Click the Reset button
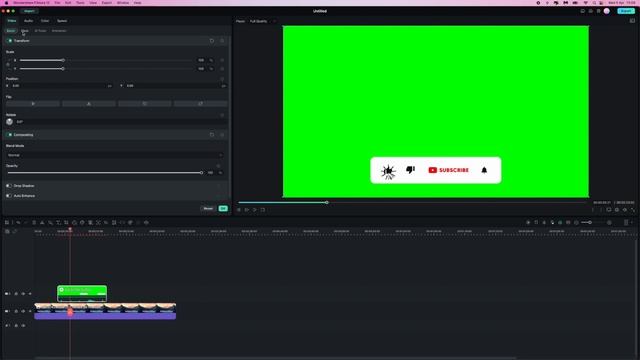Viewport: 640px width, 360px height. click(x=208, y=209)
